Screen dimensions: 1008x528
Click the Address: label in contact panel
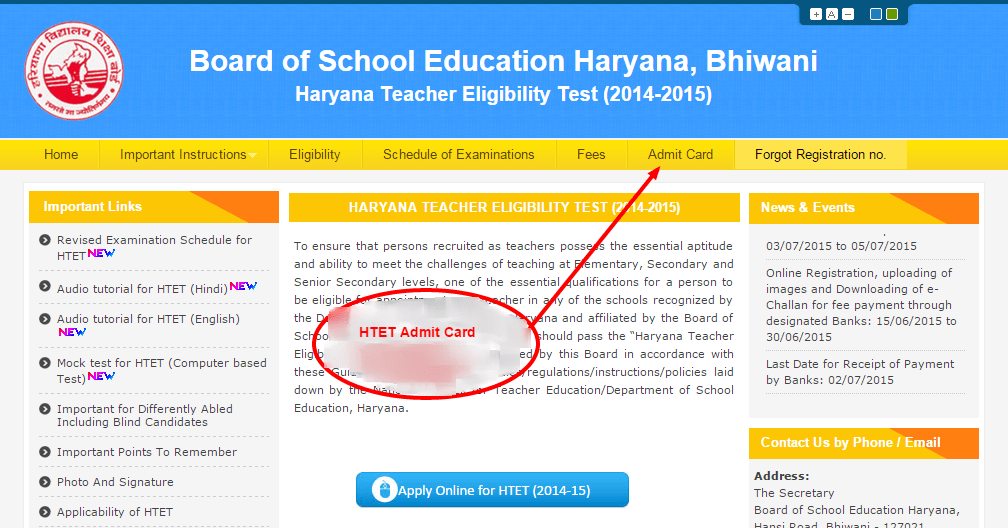coord(781,477)
